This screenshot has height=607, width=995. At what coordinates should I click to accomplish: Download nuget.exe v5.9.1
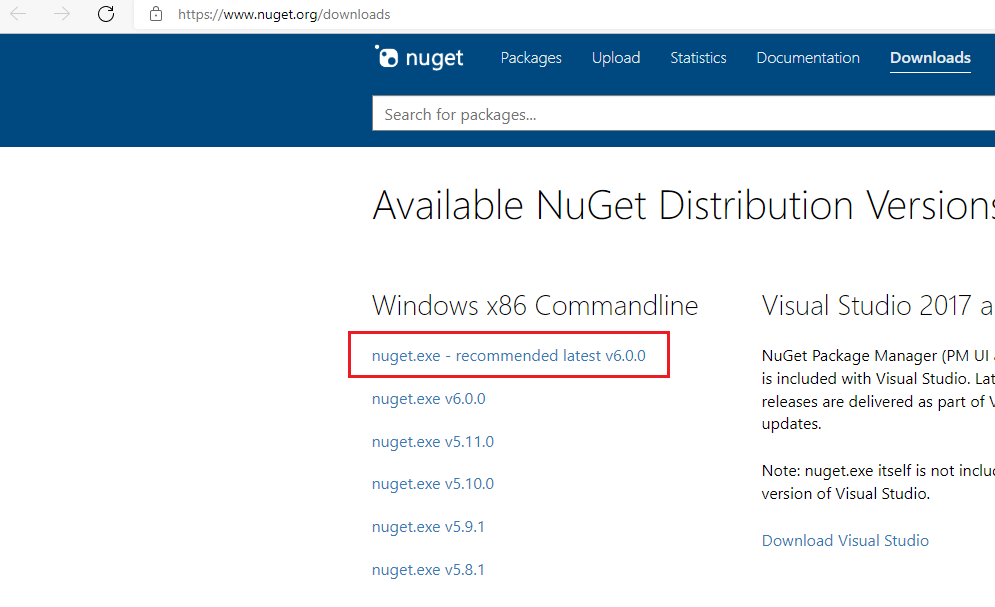coord(428,527)
